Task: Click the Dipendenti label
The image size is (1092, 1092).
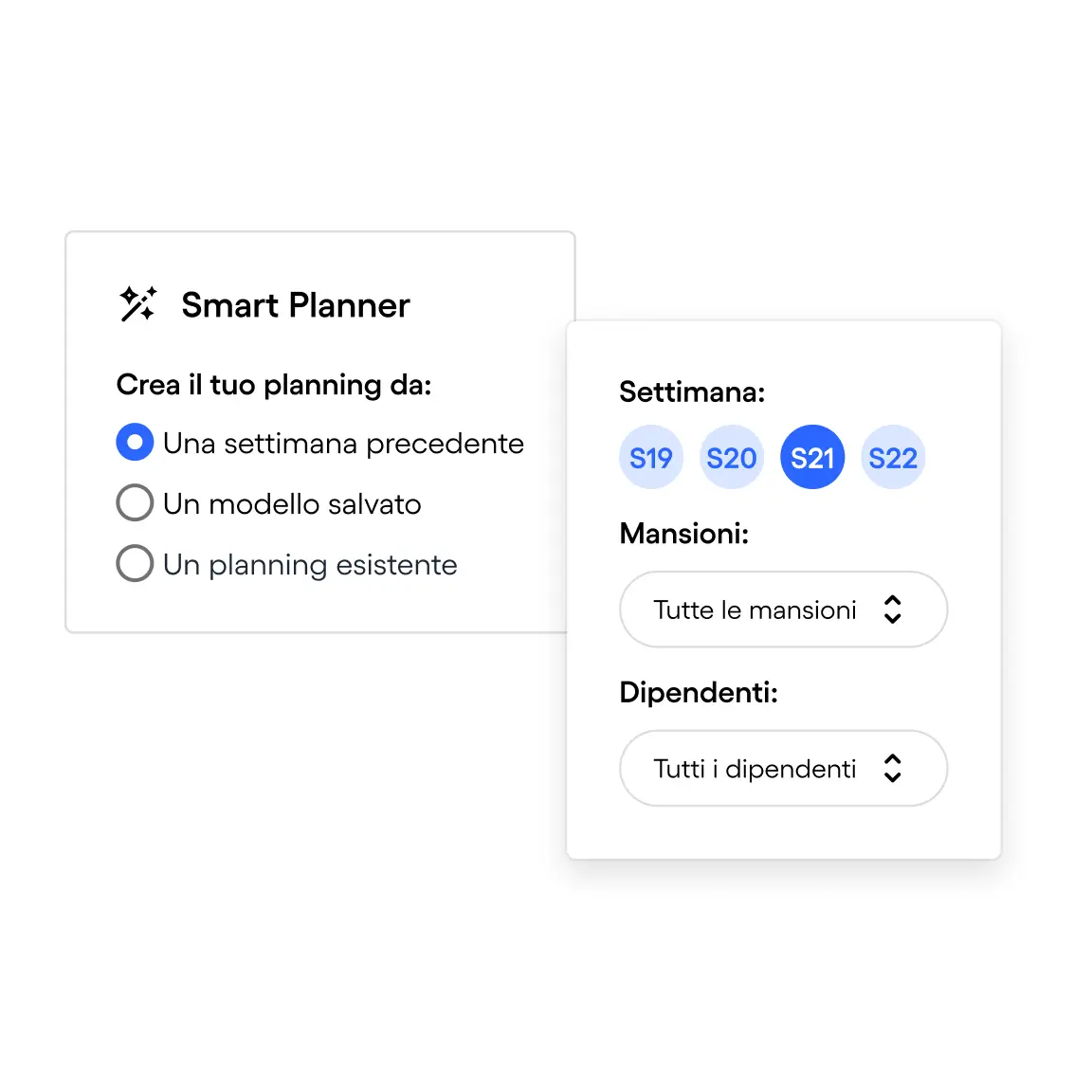Action: pos(699,692)
